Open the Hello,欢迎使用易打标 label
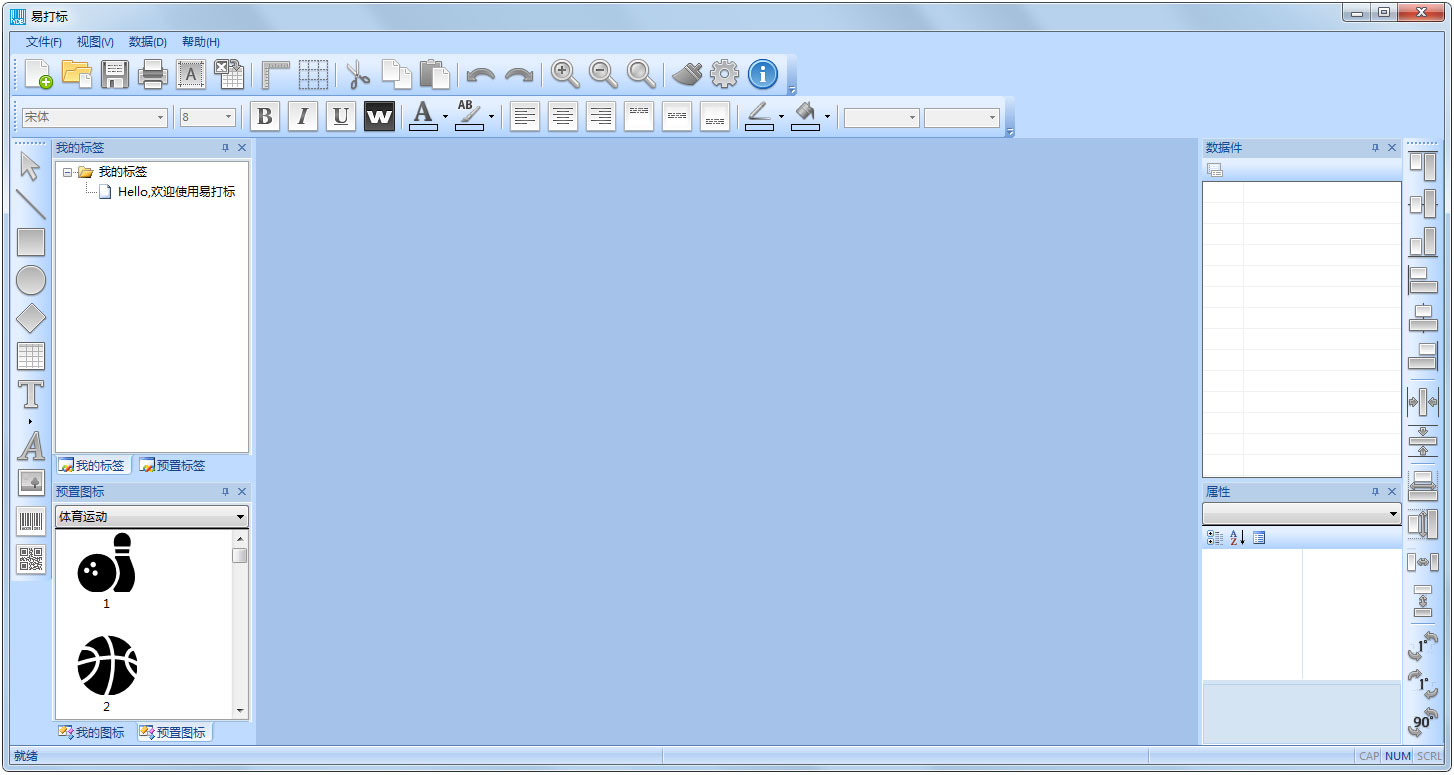Image resolution: width=1454 pixels, height=775 pixels. pyautogui.click(x=176, y=192)
